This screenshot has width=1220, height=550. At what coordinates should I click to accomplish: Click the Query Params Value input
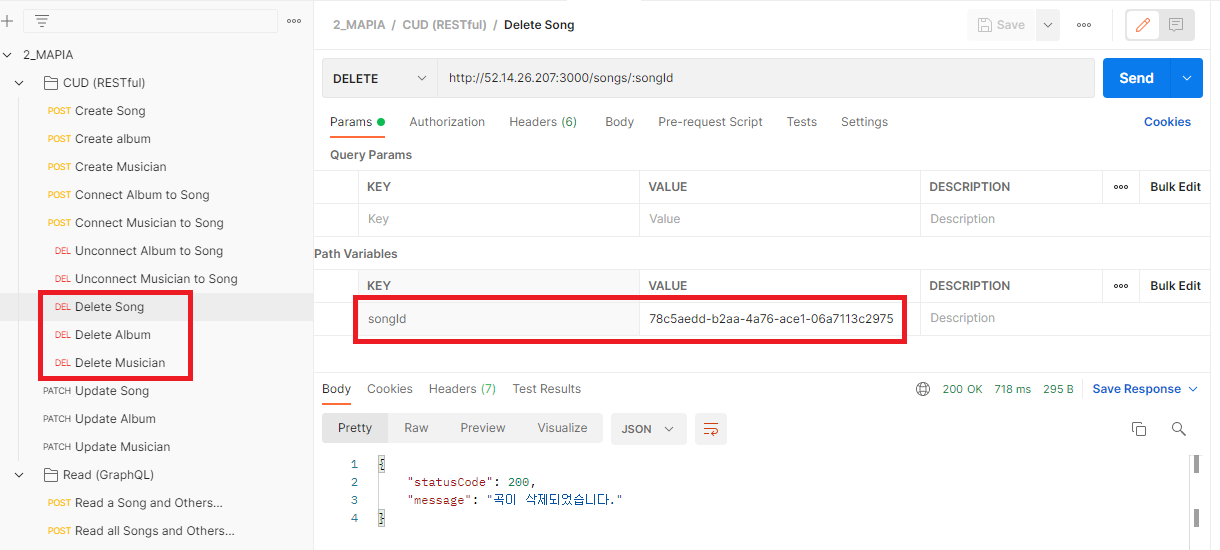coord(780,219)
